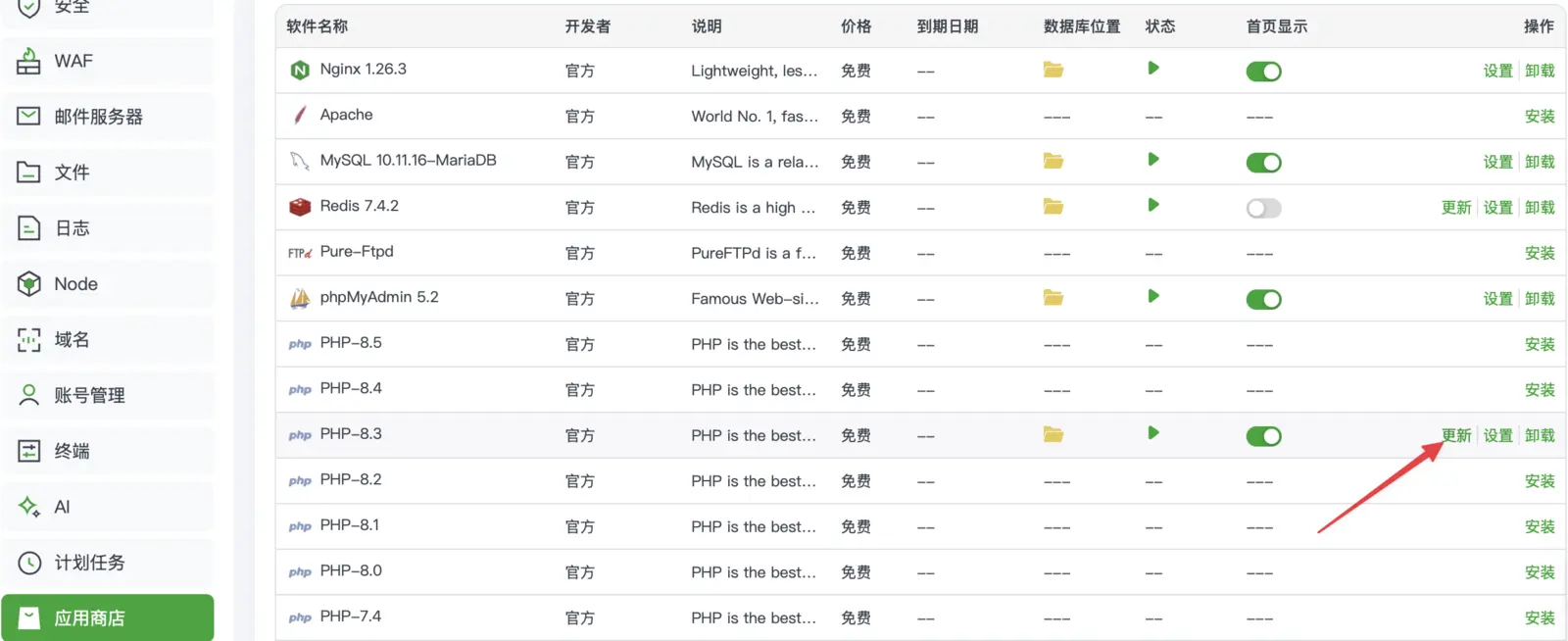The image size is (1568, 641).
Task: Open the Nginx database location folder
Action: pyautogui.click(x=1053, y=70)
